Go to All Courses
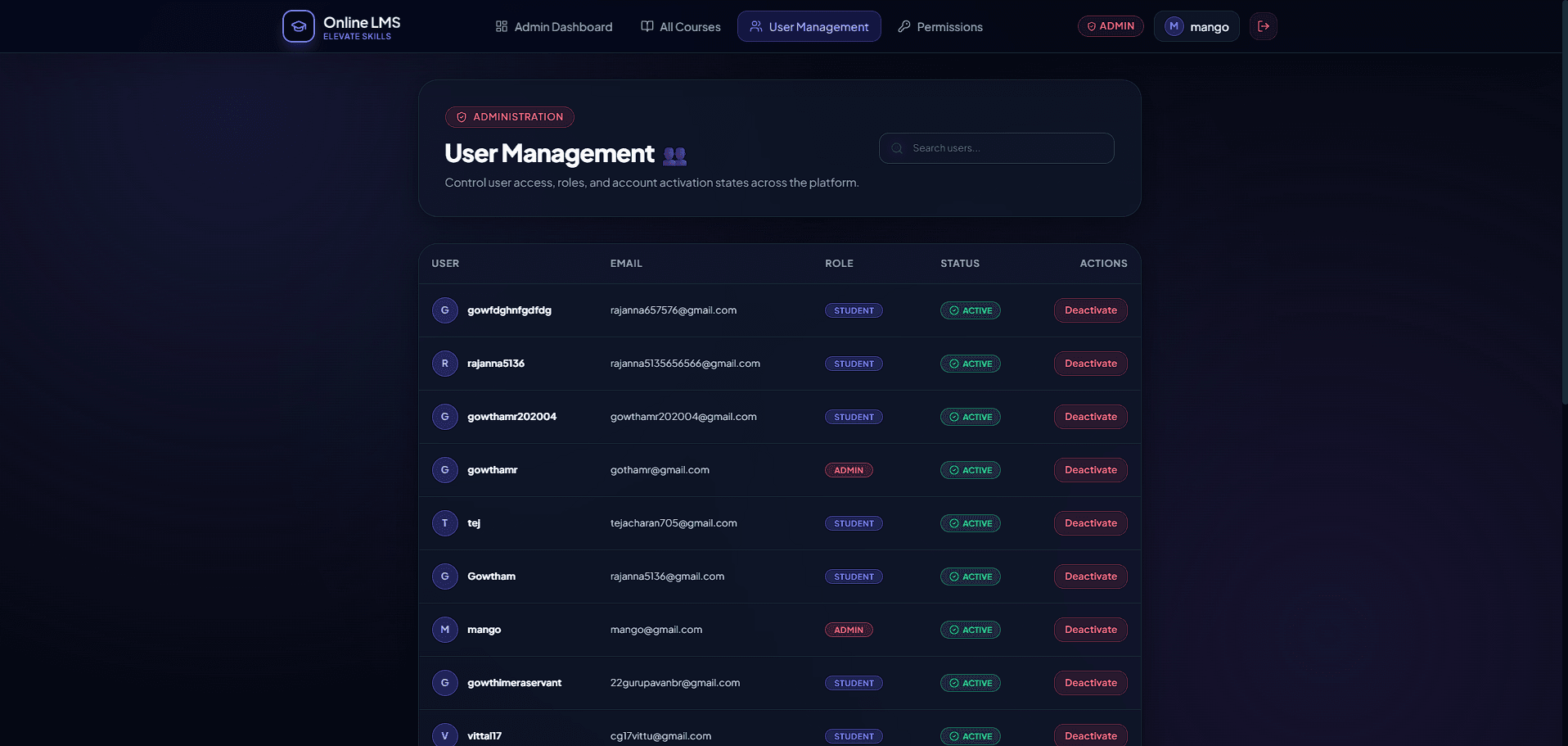1568x746 pixels. tap(681, 26)
